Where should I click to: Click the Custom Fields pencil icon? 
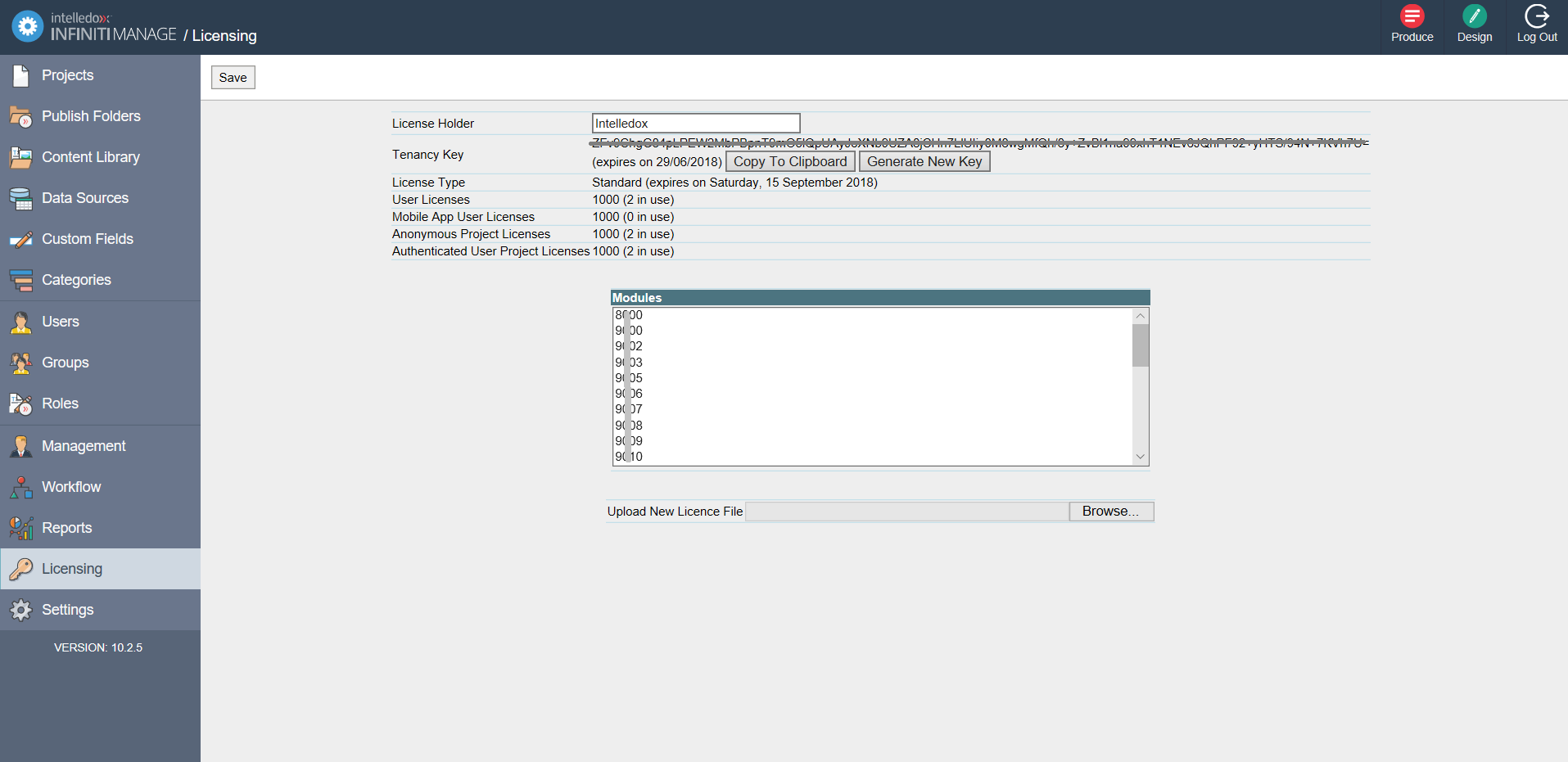tap(20, 239)
